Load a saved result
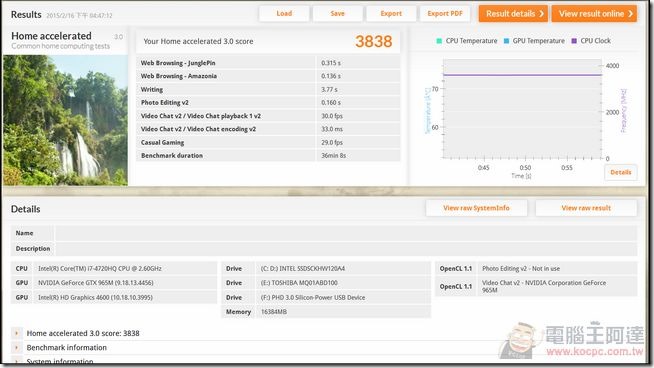 click(x=284, y=13)
